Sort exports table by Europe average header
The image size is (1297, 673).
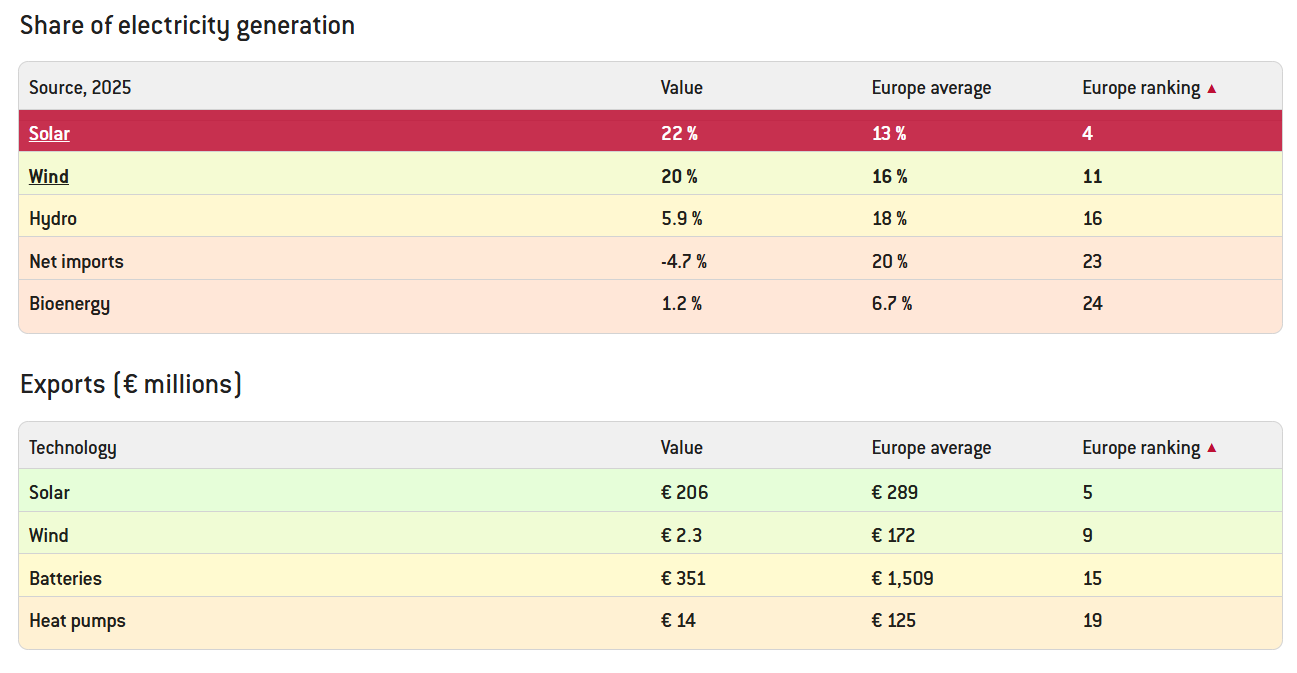[931, 448]
